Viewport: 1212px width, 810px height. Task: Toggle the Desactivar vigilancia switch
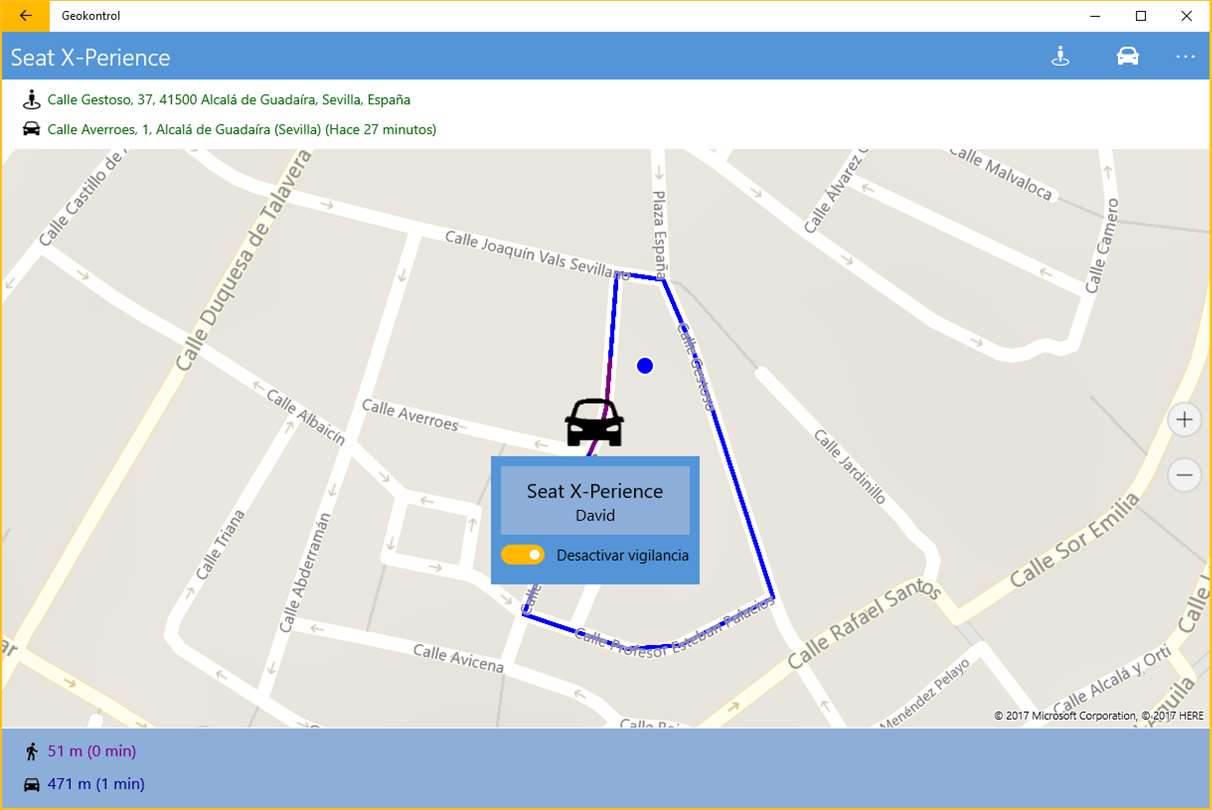click(523, 554)
